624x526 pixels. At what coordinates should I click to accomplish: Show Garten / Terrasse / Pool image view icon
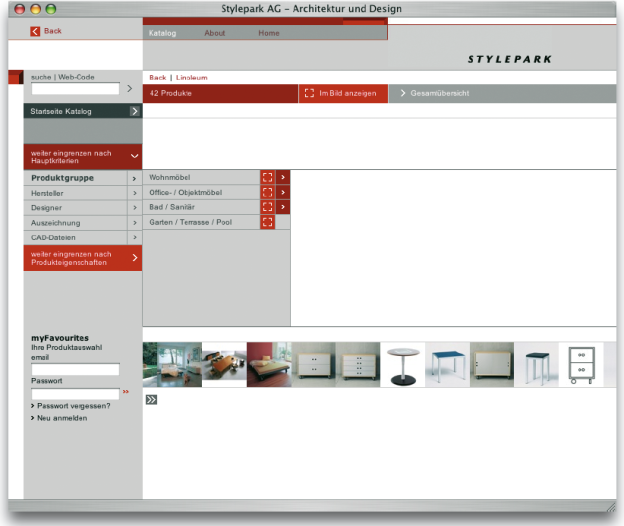coord(268,222)
